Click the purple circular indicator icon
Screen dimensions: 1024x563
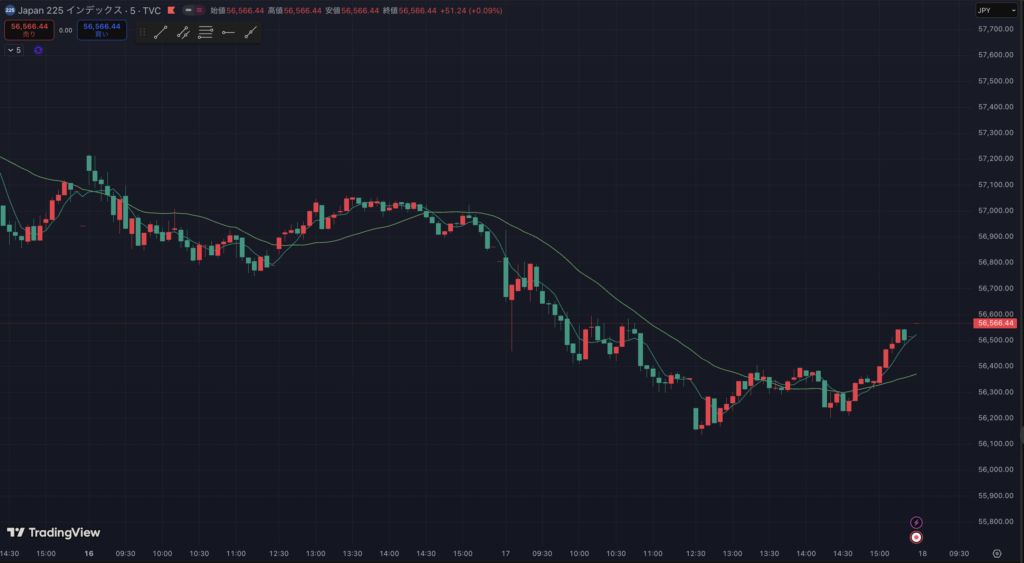pos(38,50)
